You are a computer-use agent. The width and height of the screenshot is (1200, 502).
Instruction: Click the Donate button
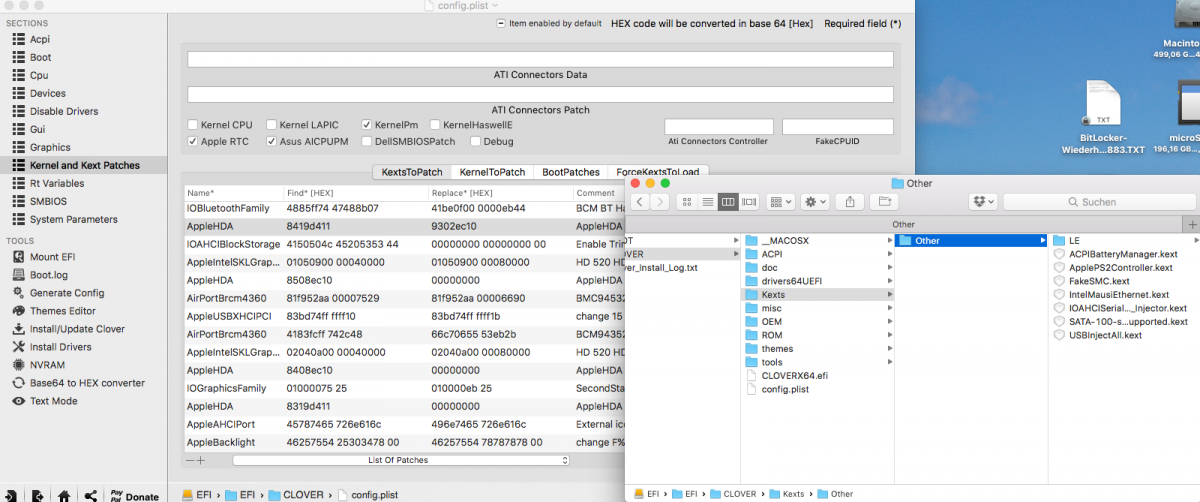pos(141,496)
